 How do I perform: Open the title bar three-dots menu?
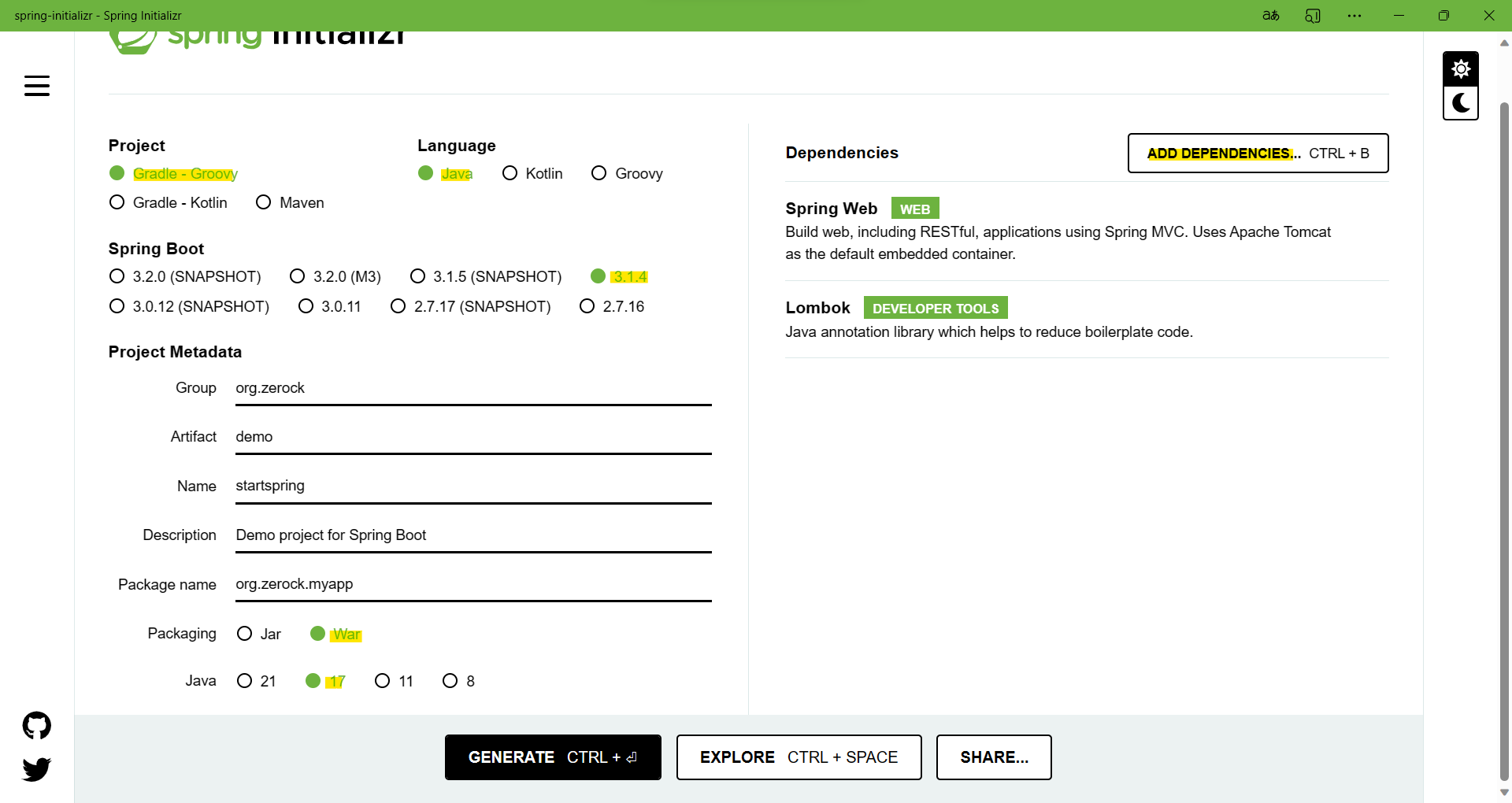[1354, 16]
